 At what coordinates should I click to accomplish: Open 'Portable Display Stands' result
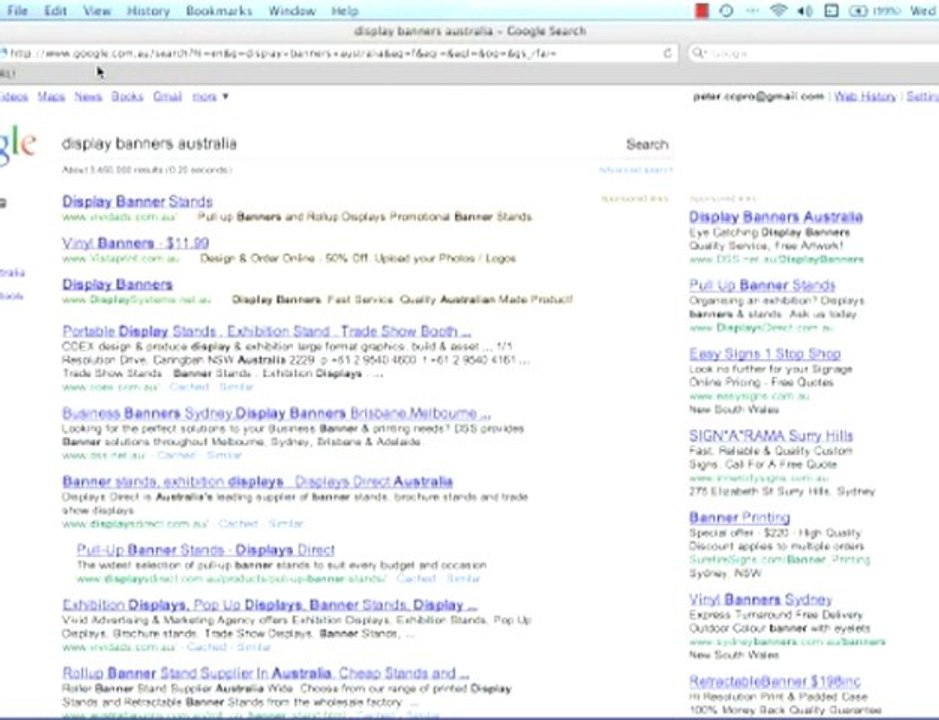pos(266,331)
